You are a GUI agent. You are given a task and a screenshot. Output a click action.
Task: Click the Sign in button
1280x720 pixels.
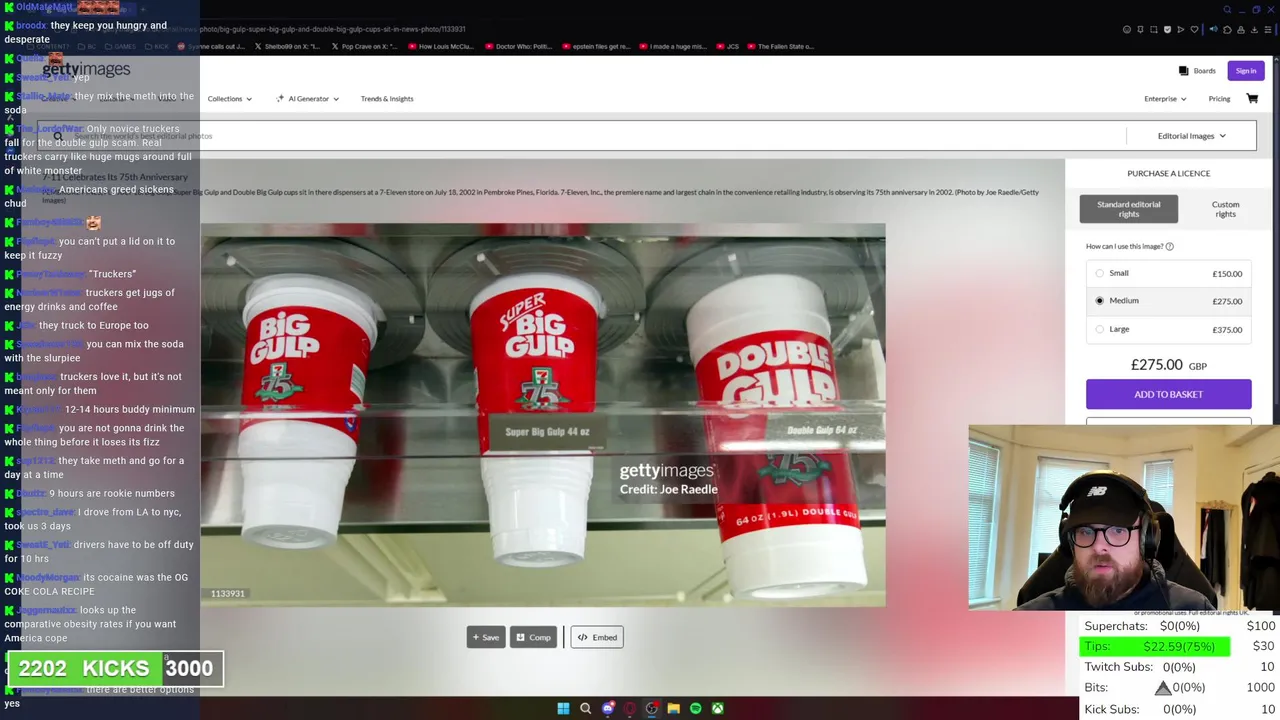pos(1246,71)
